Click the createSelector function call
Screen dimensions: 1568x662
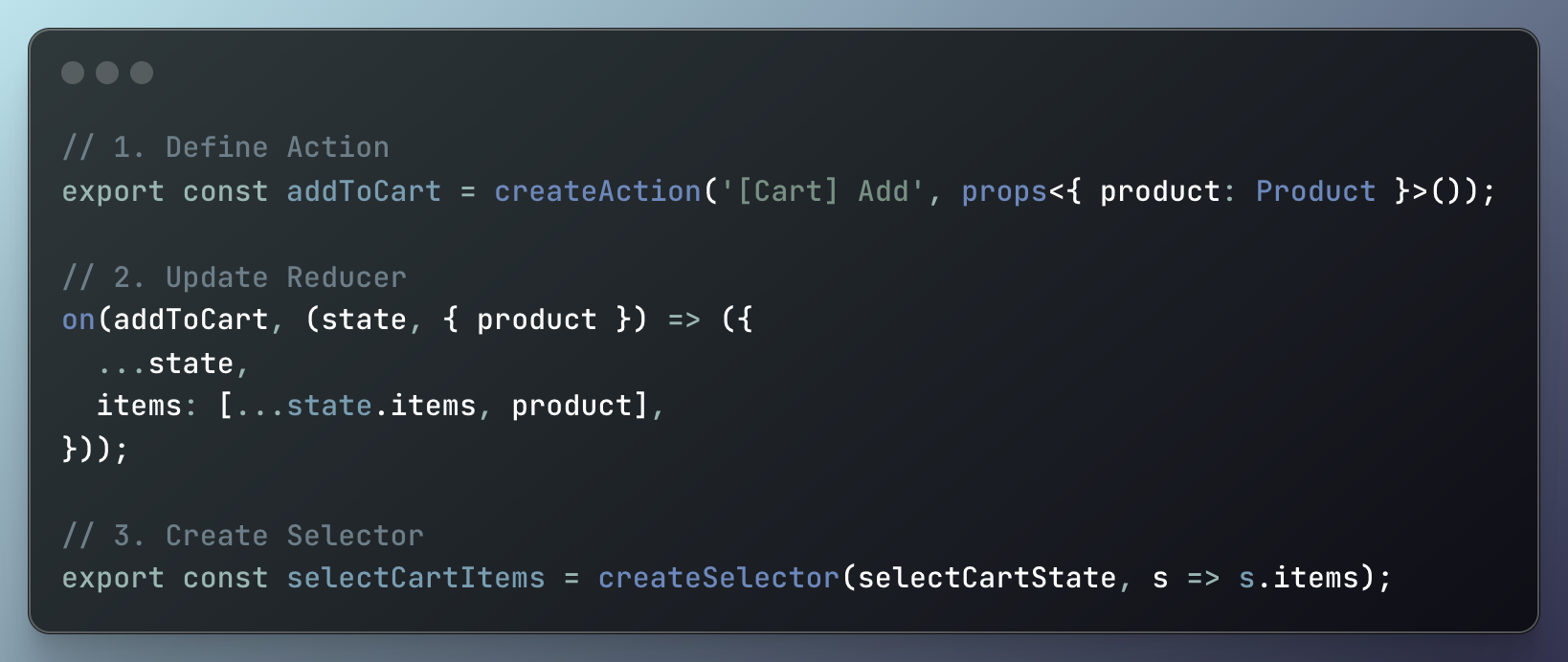[718, 578]
